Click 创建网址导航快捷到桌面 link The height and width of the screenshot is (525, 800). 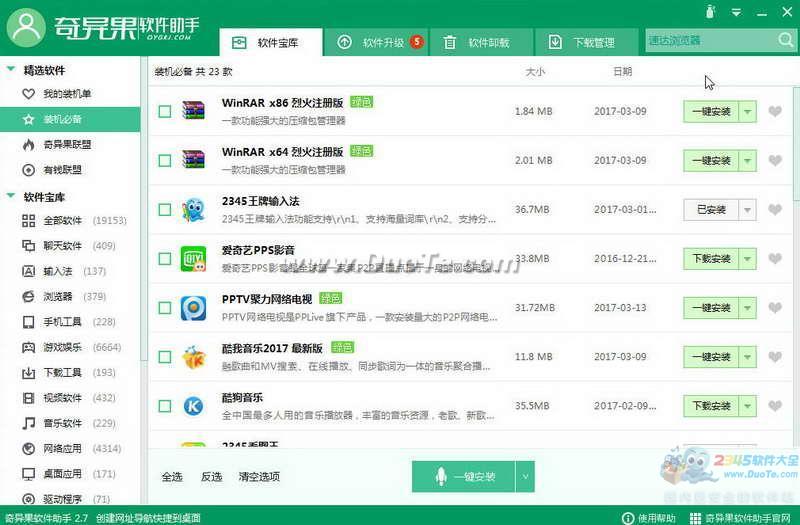(148, 518)
